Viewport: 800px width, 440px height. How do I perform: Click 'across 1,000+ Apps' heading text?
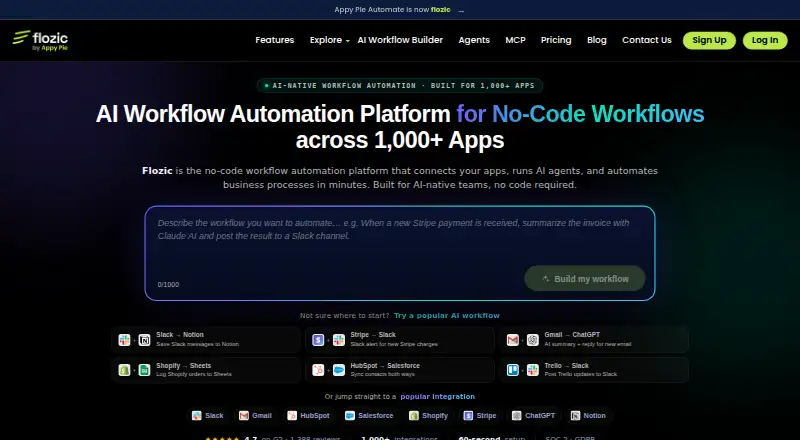(x=400, y=140)
